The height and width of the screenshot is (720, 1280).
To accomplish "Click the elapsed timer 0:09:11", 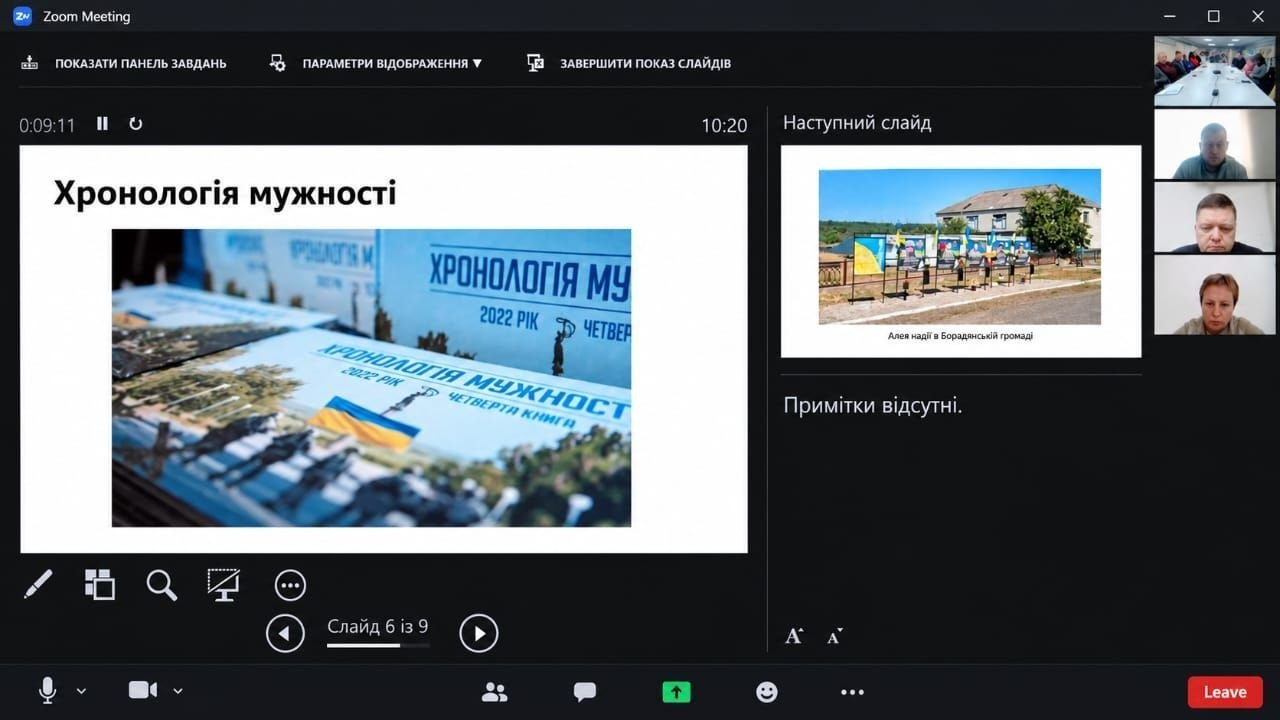I will click(48, 125).
